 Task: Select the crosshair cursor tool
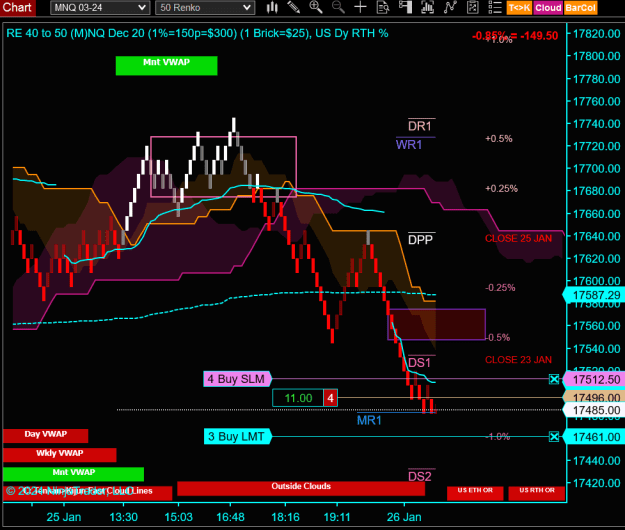click(x=360, y=7)
